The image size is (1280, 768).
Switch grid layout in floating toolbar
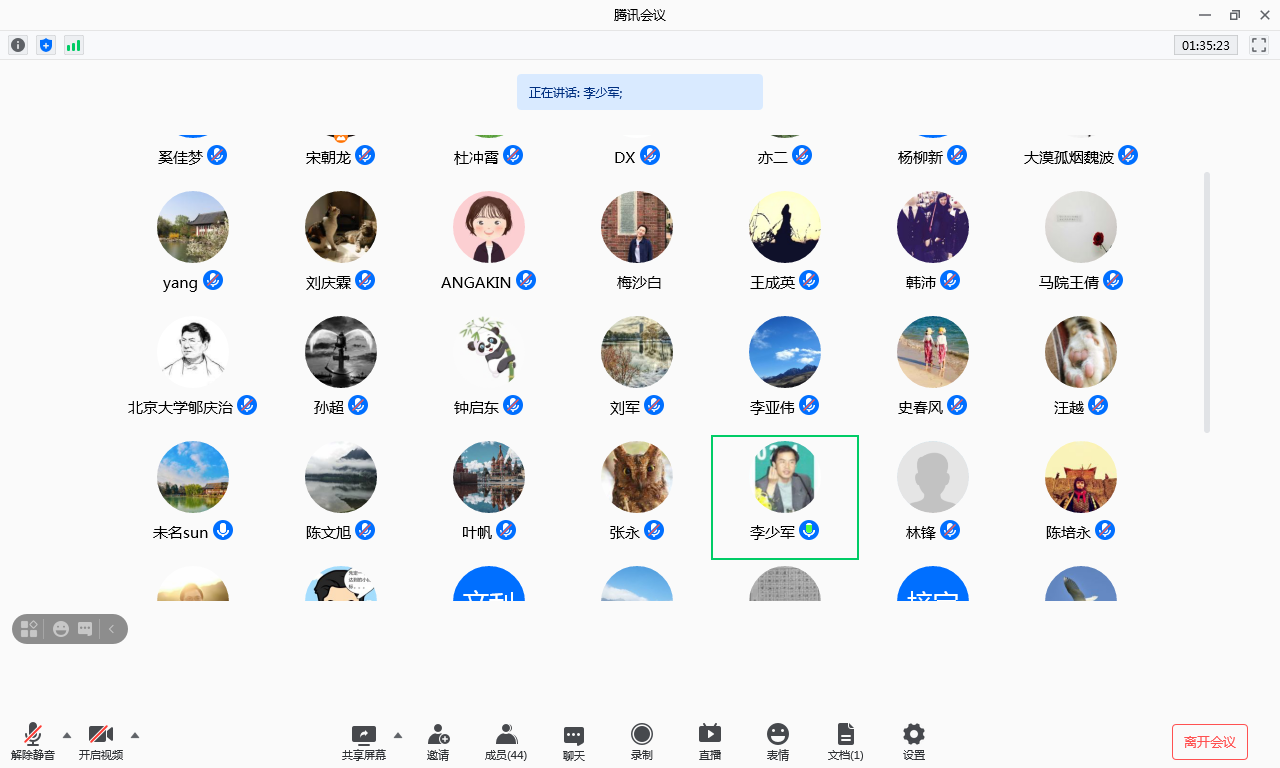pyautogui.click(x=29, y=629)
